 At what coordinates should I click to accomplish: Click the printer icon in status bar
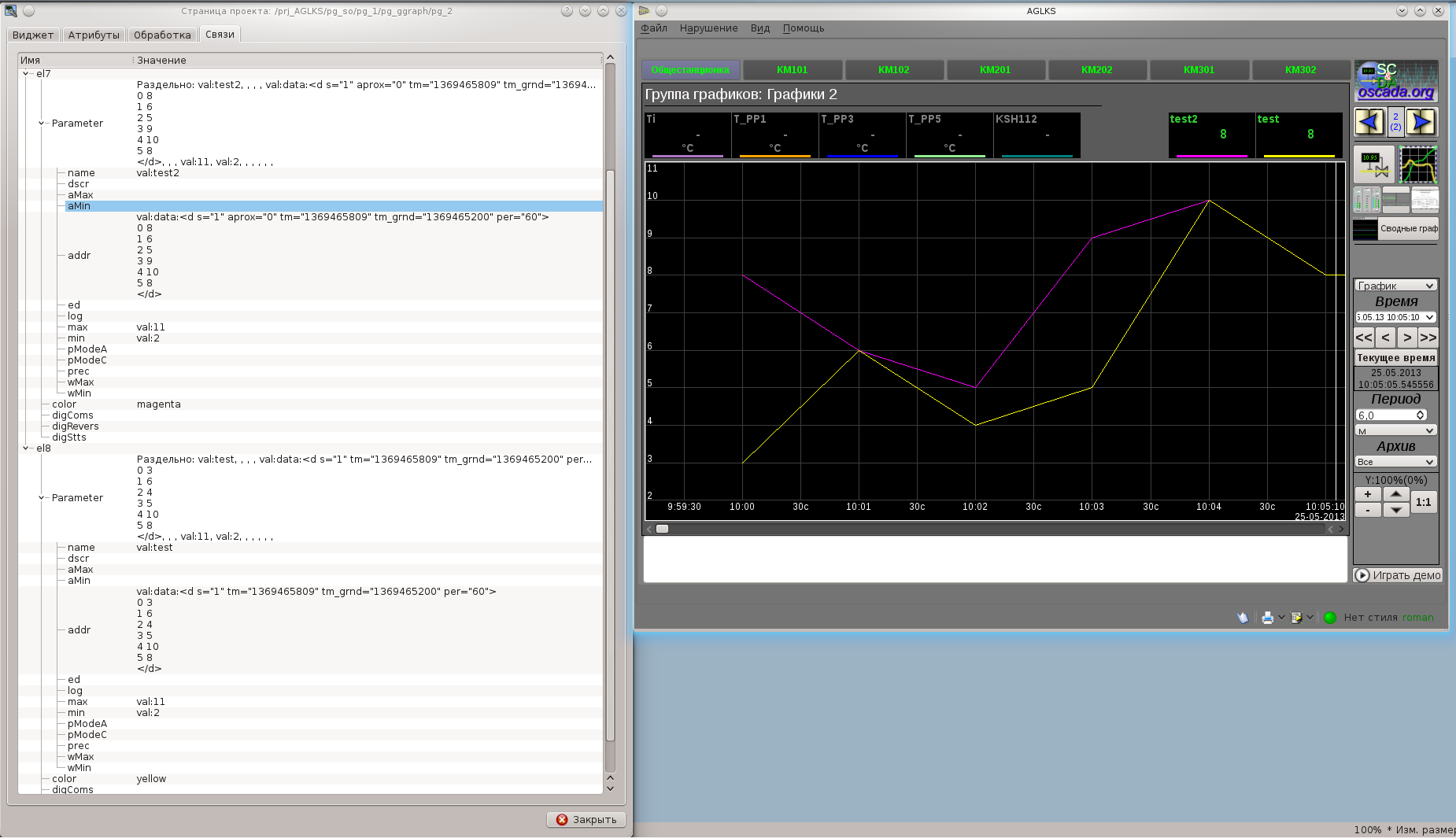(1267, 618)
